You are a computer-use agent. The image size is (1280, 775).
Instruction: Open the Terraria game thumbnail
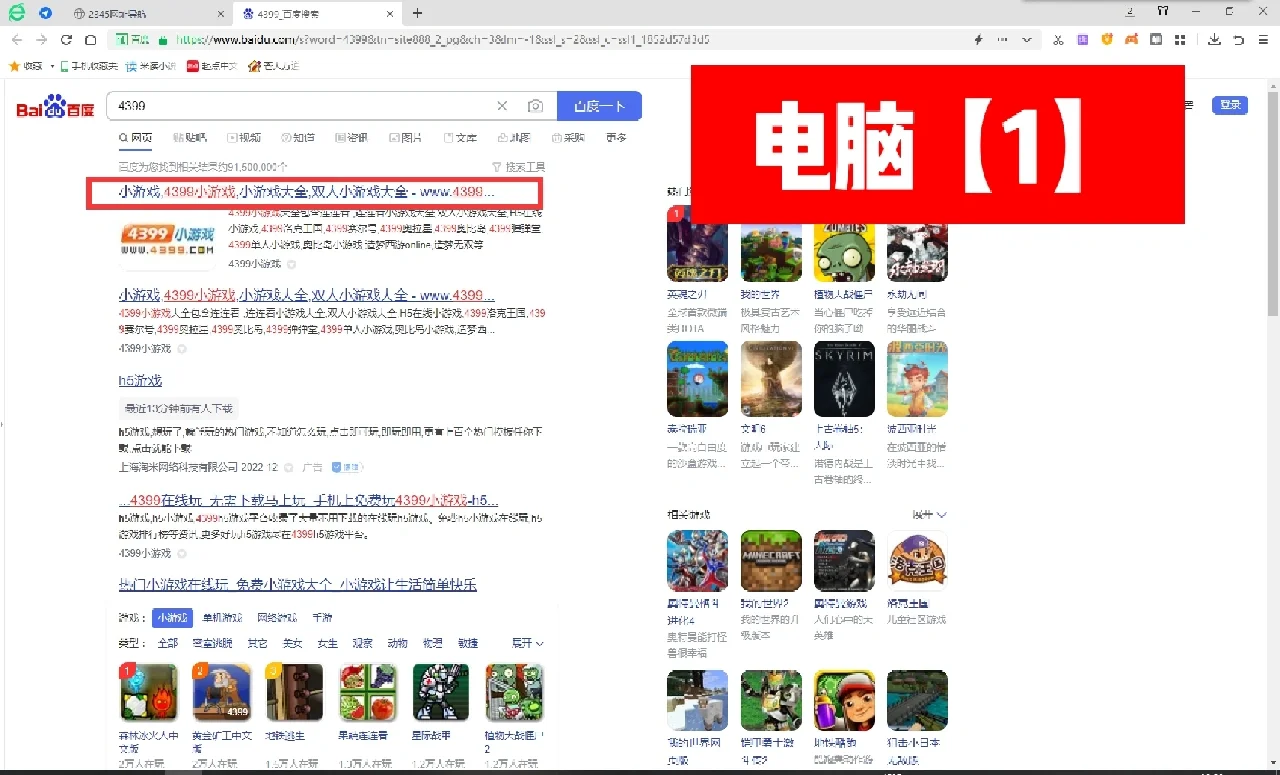[697, 379]
